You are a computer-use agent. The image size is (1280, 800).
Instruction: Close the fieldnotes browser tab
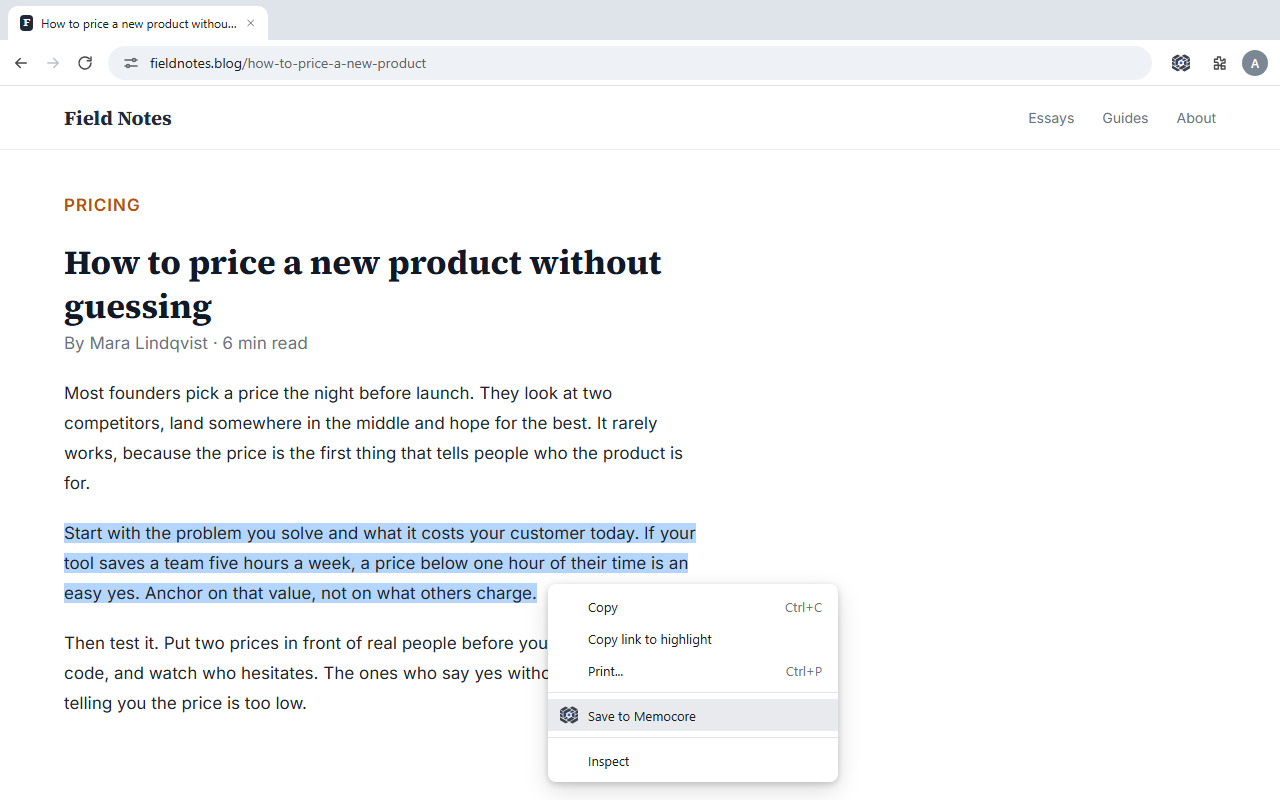251,23
